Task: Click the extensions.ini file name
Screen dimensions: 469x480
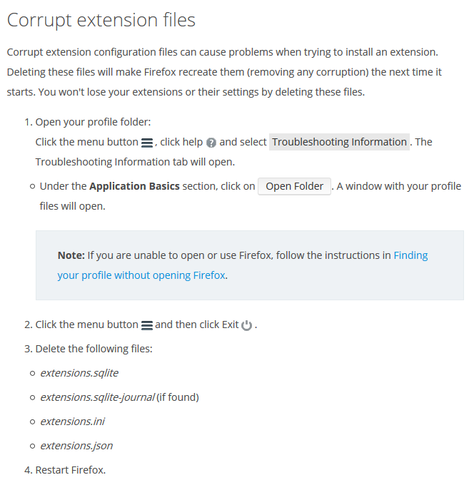Action: 73,421
